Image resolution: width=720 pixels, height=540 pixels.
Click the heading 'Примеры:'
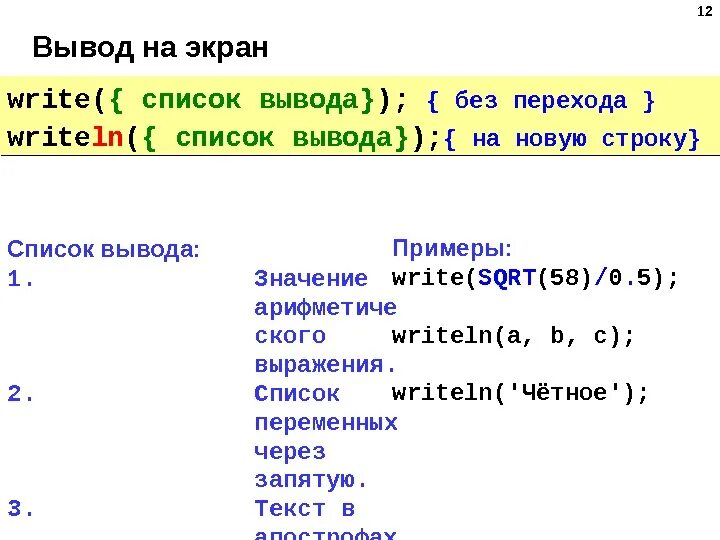pyautogui.click(x=452, y=248)
